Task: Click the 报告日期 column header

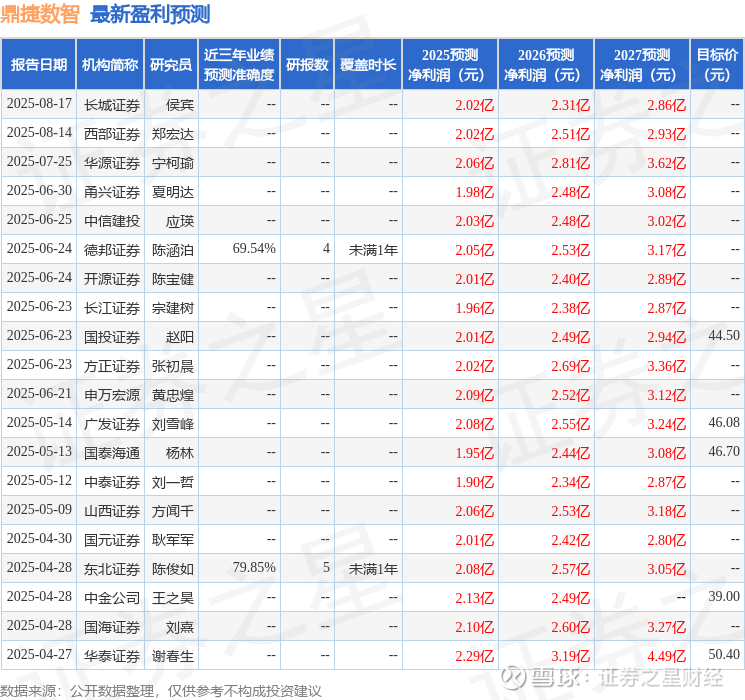Action: point(38,65)
